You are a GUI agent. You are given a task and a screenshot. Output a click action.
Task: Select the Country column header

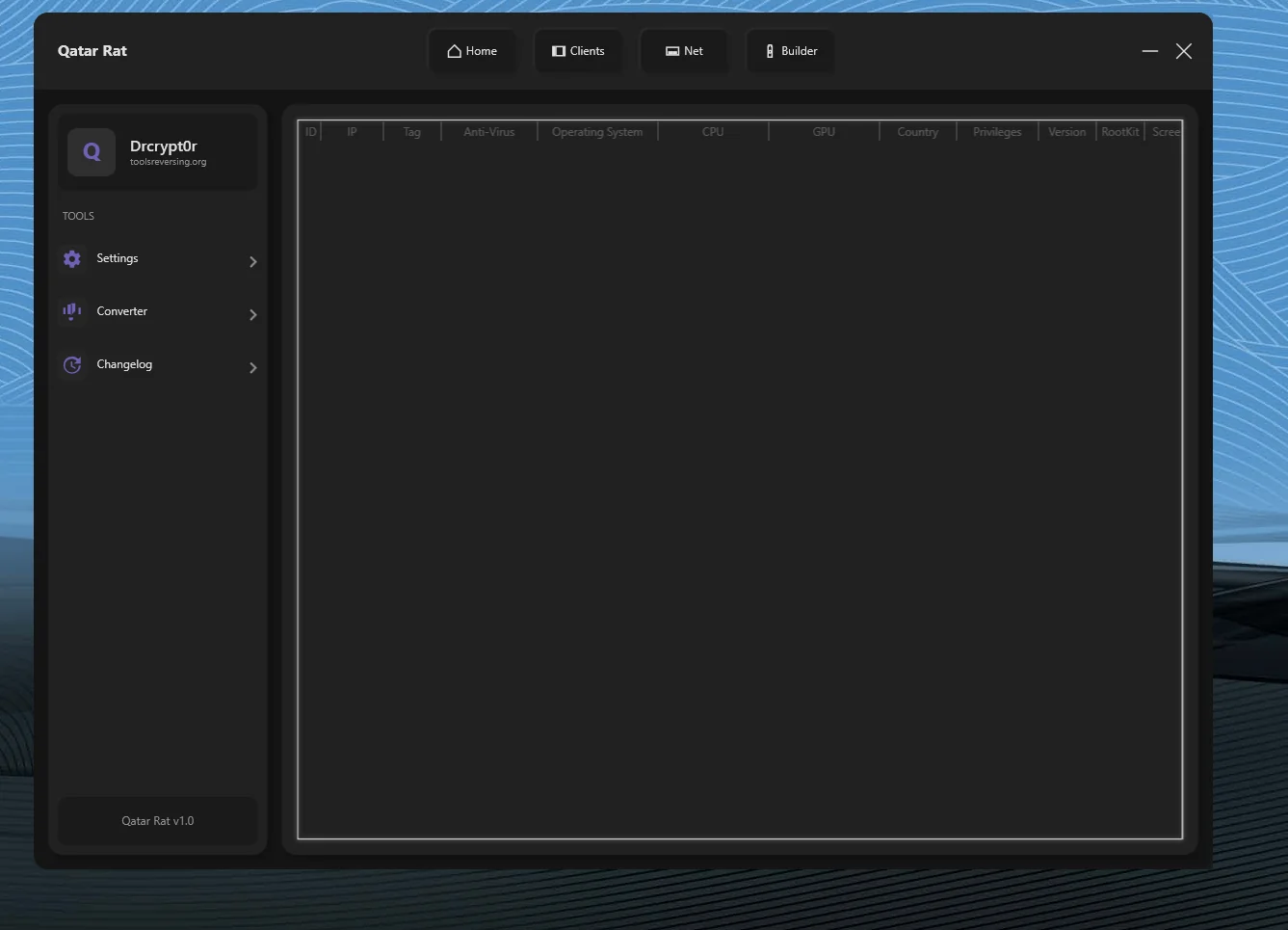click(x=917, y=132)
